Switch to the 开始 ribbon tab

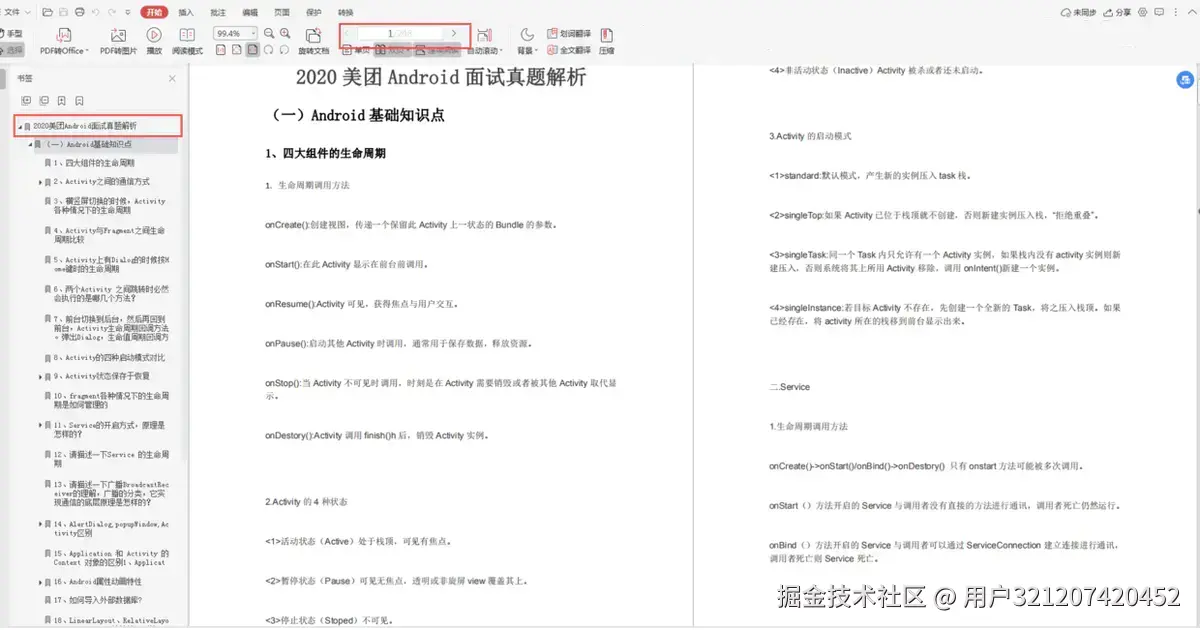click(x=153, y=12)
